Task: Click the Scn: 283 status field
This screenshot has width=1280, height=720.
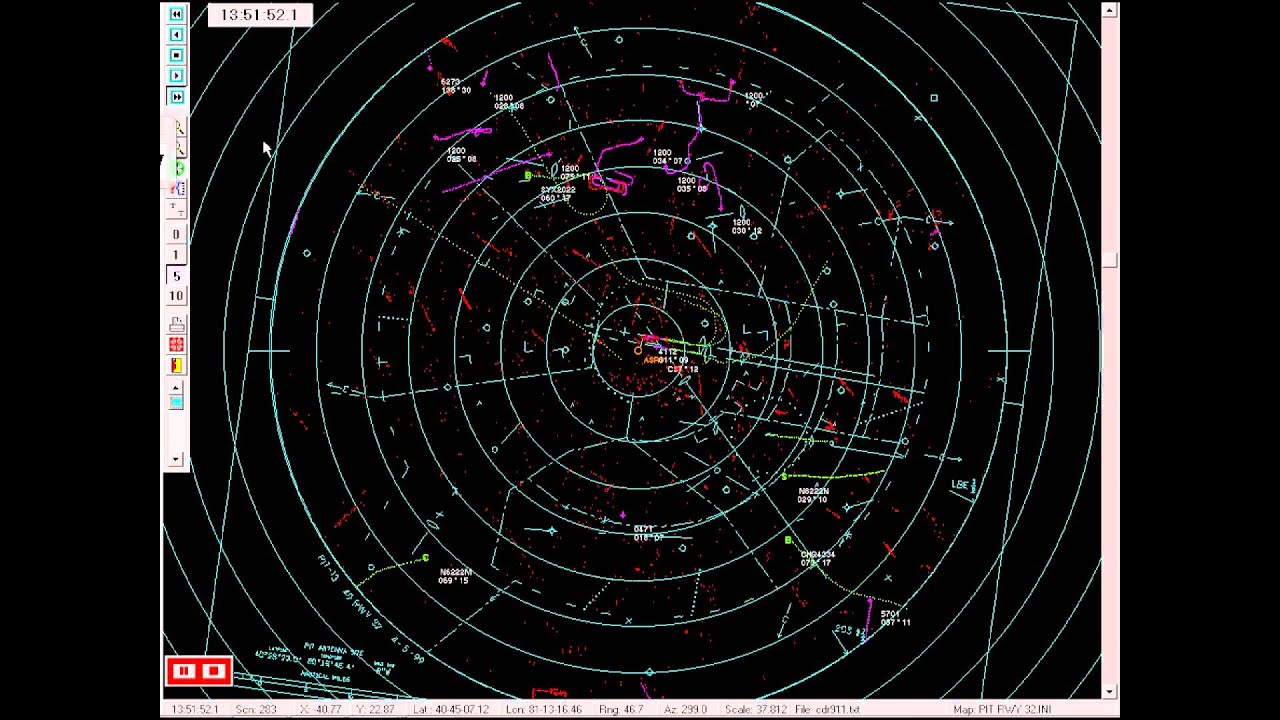Action: (254, 709)
